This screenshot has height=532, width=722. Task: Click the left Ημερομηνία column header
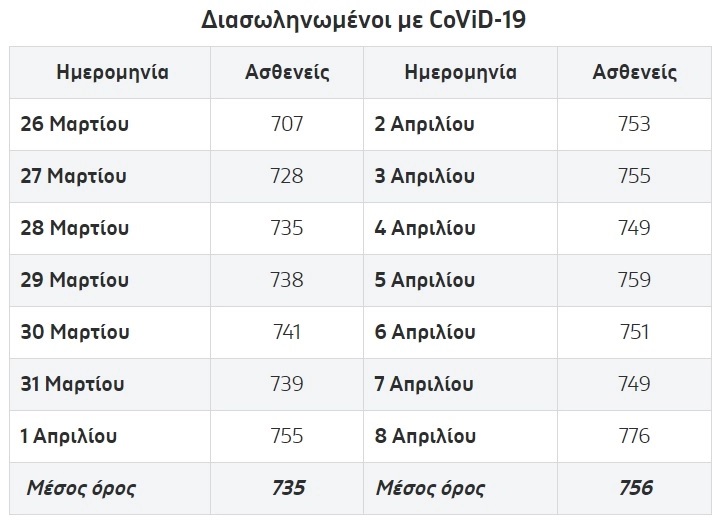point(112,72)
